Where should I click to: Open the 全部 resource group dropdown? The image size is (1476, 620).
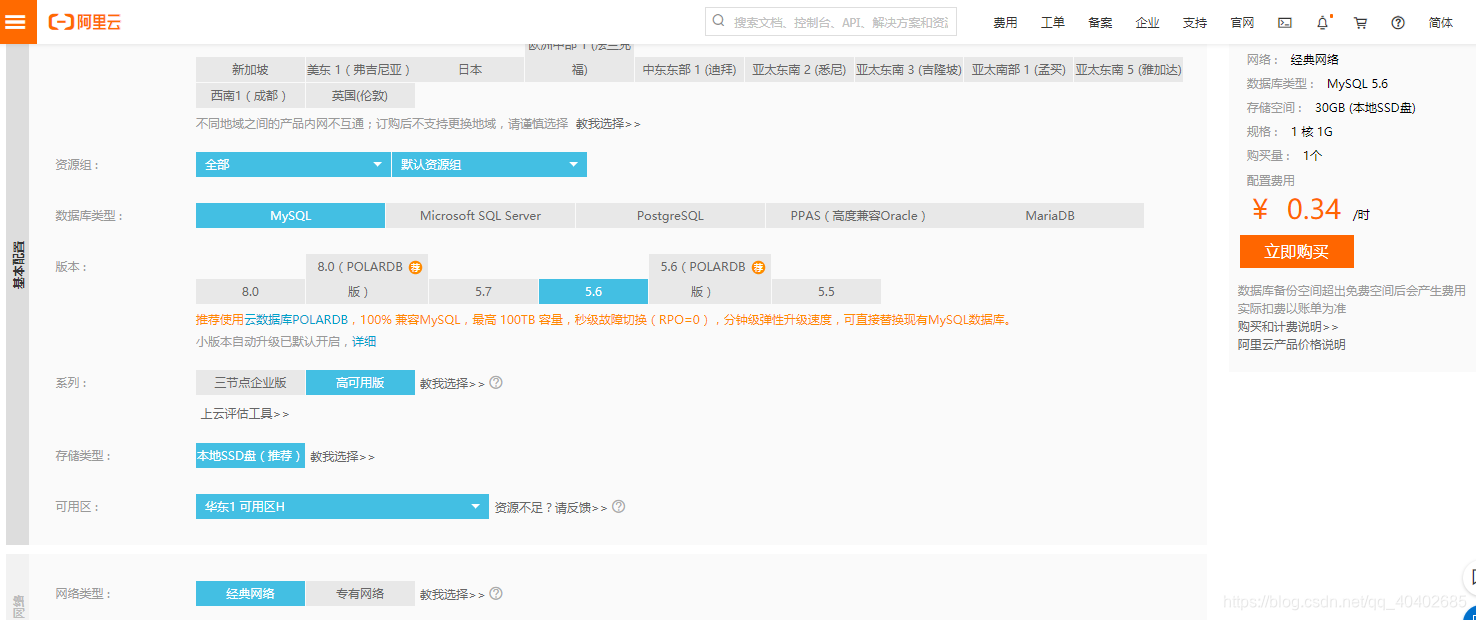291,163
